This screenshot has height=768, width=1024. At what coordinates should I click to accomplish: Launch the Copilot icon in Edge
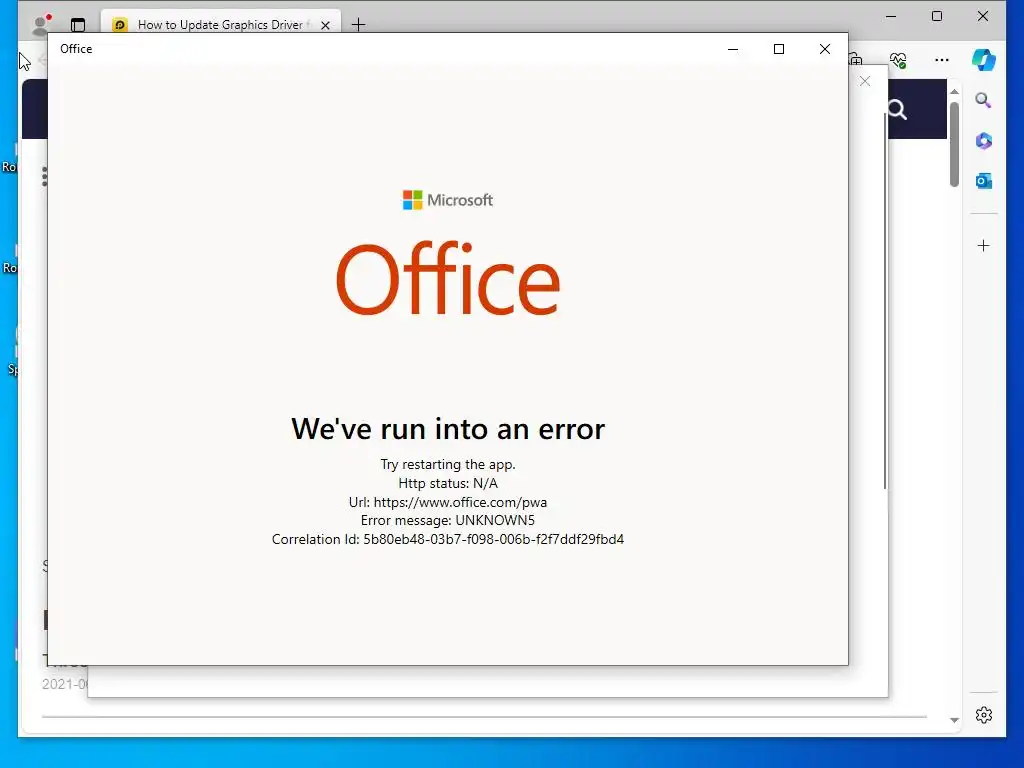coord(984,60)
